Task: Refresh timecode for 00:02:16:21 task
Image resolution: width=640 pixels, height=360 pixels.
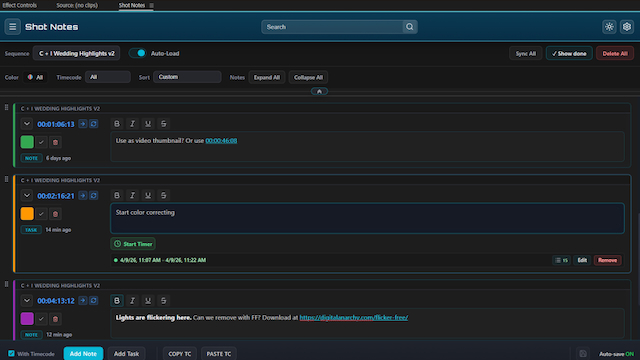Action: click(x=93, y=196)
